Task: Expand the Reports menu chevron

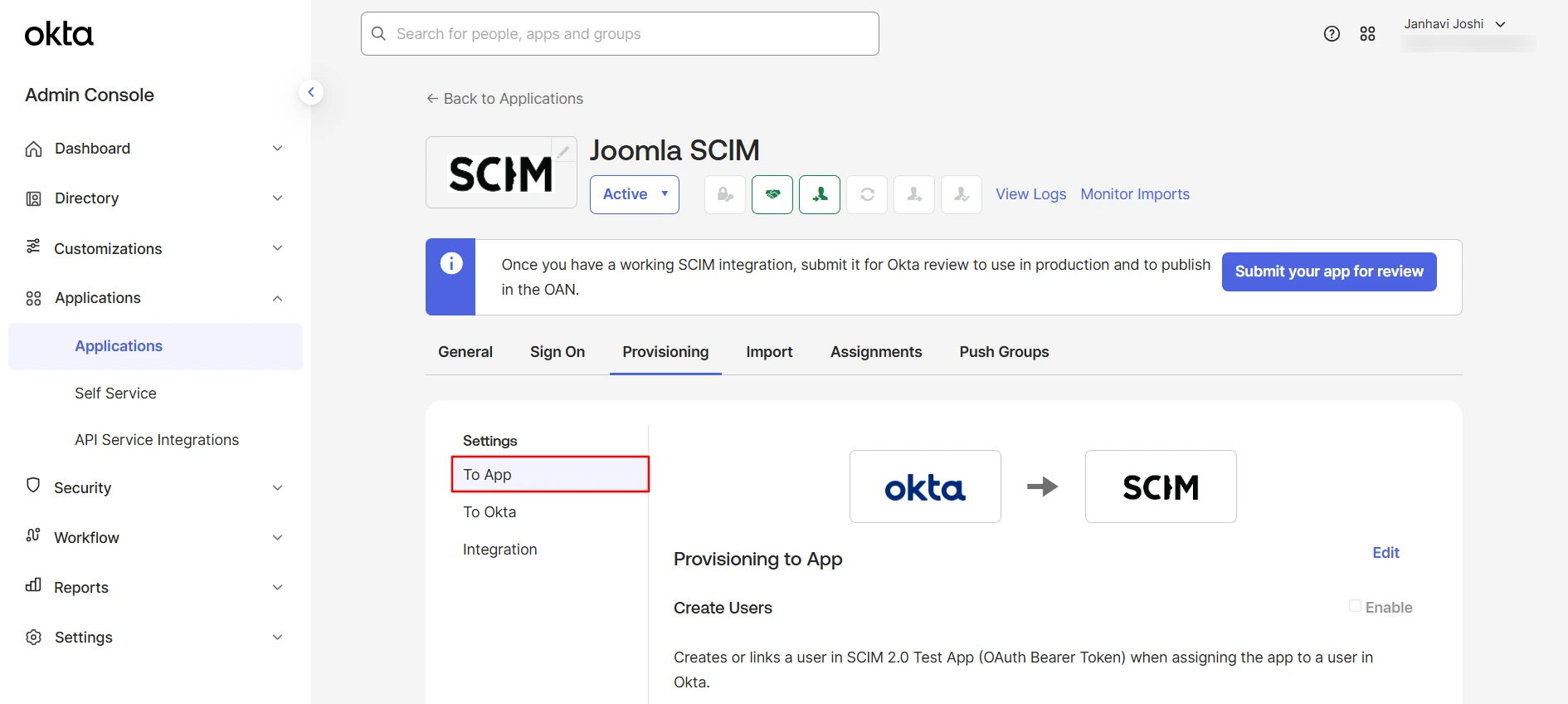Action: 278,587
